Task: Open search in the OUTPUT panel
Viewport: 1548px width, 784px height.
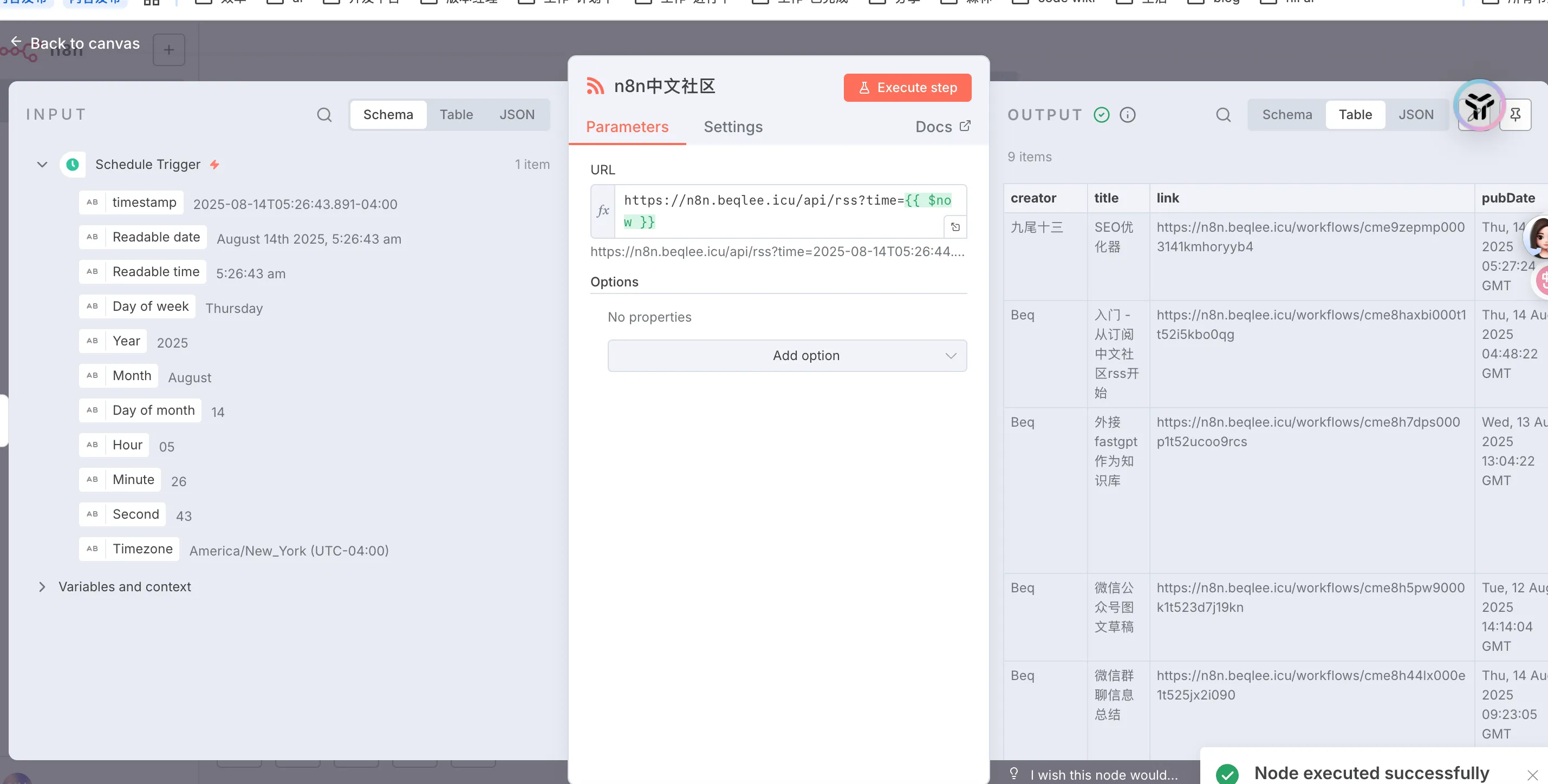Action: 1224,115
